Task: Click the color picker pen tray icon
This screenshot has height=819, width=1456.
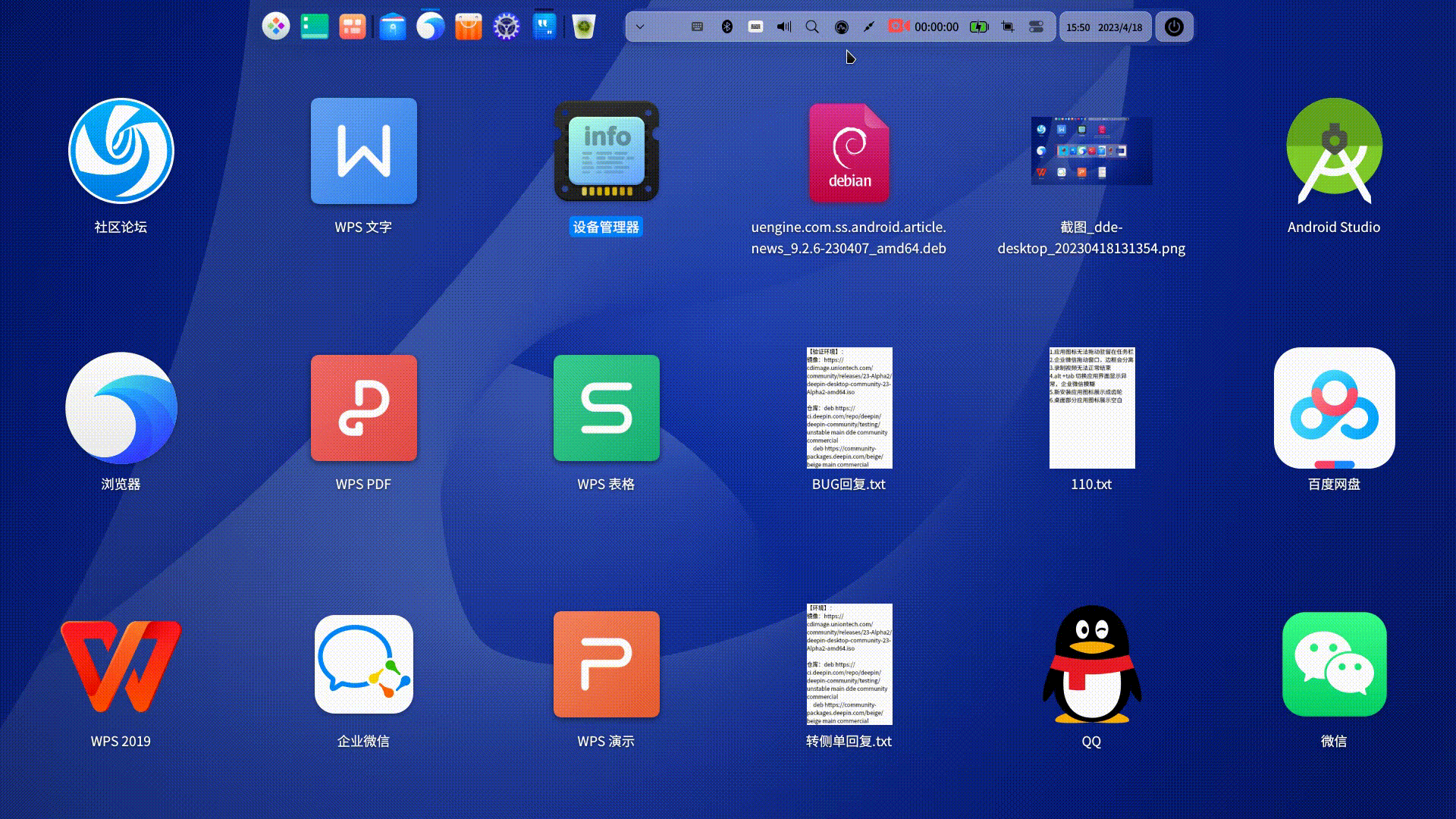Action: [x=869, y=27]
